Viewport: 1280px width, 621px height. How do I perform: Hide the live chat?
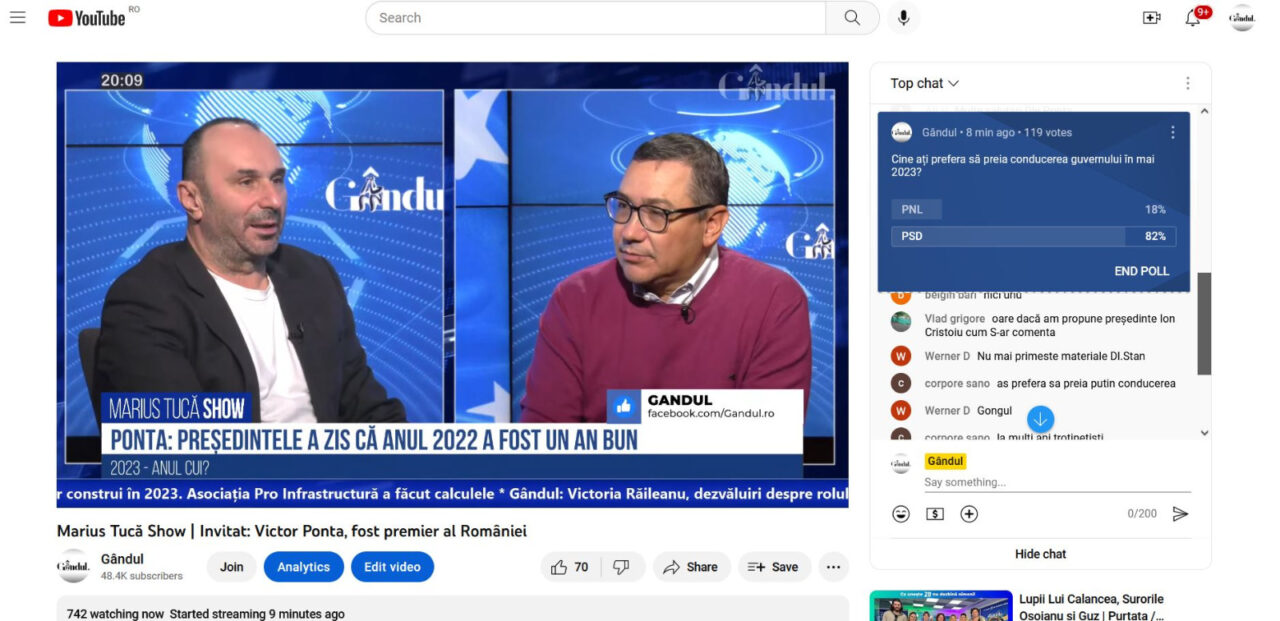point(1040,554)
